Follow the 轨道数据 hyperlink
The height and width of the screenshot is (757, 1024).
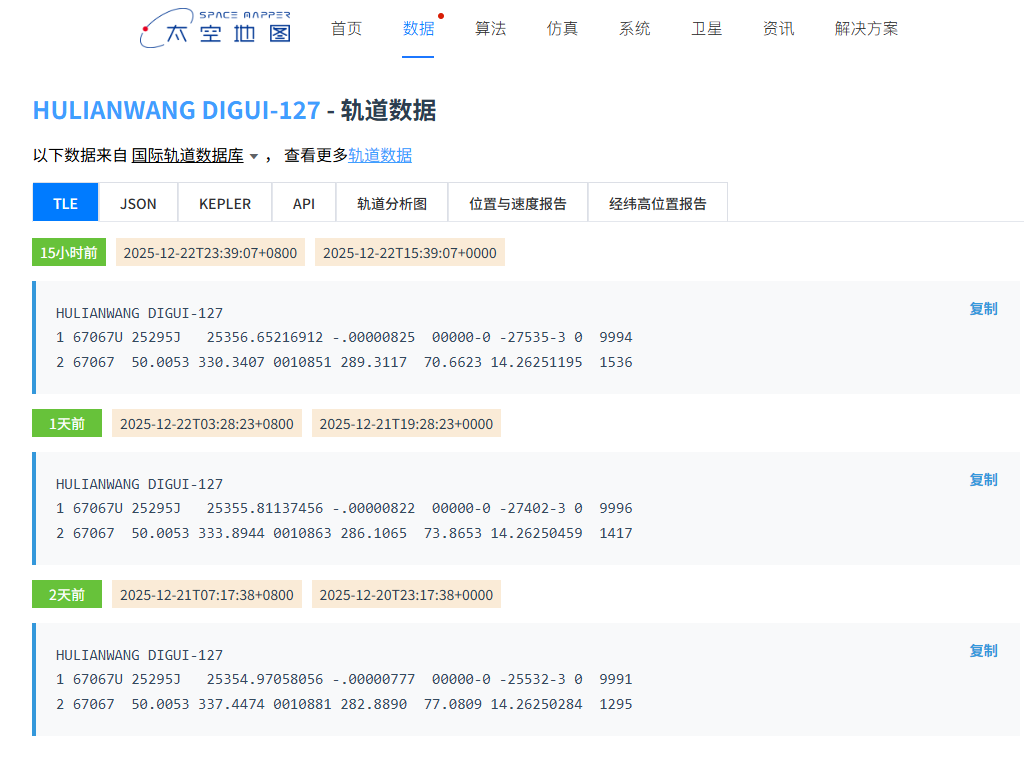(380, 155)
